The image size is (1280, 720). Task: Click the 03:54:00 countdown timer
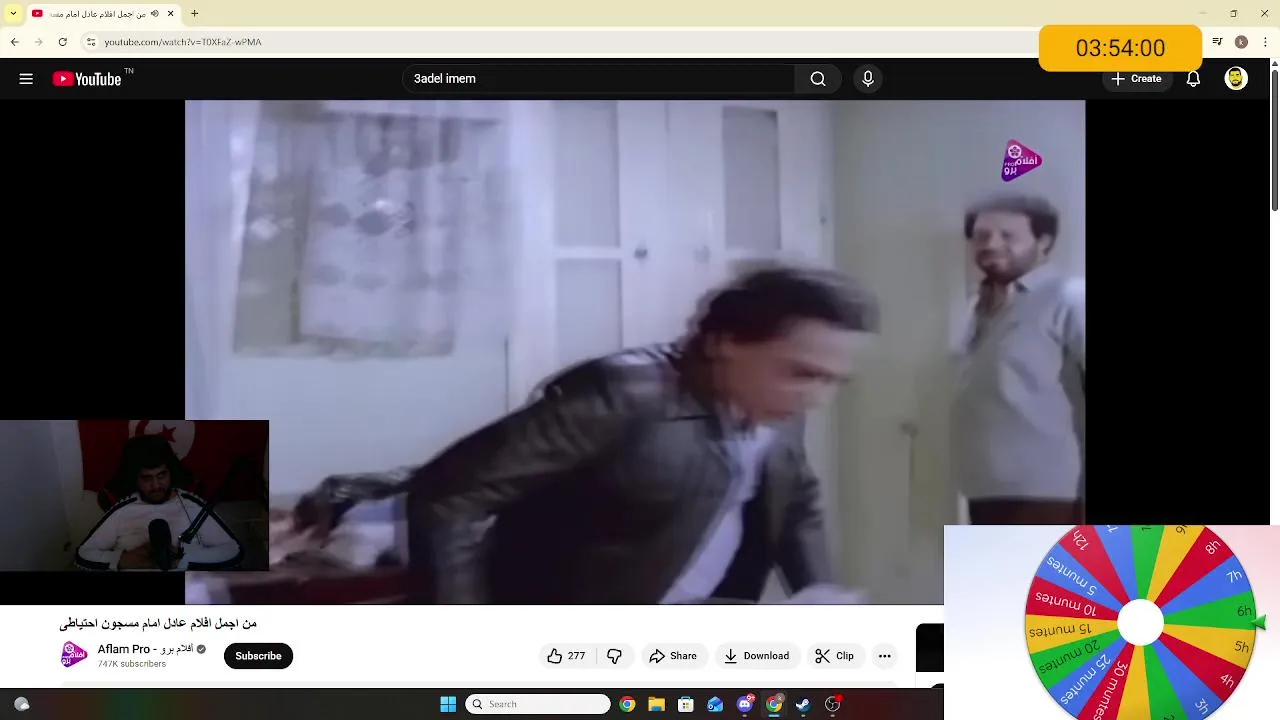coord(1120,48)
